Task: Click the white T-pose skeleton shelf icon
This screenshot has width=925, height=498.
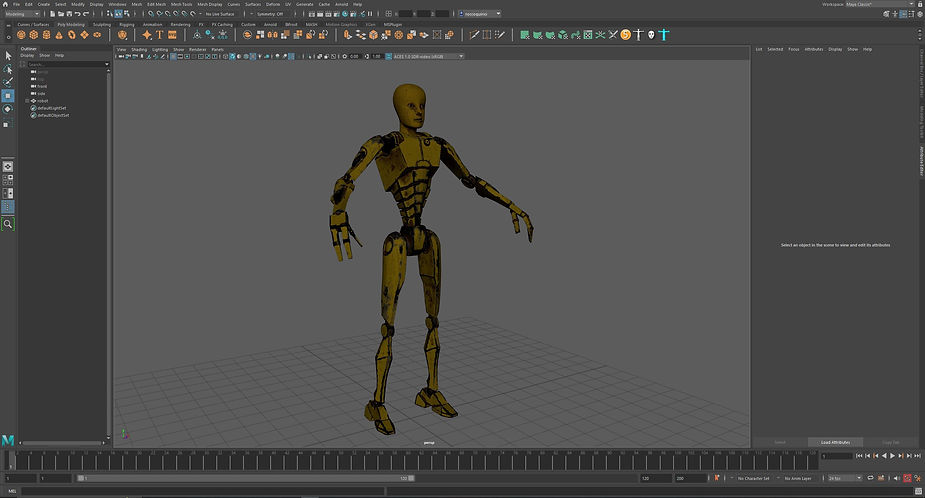Action: (x=638, y=35)
